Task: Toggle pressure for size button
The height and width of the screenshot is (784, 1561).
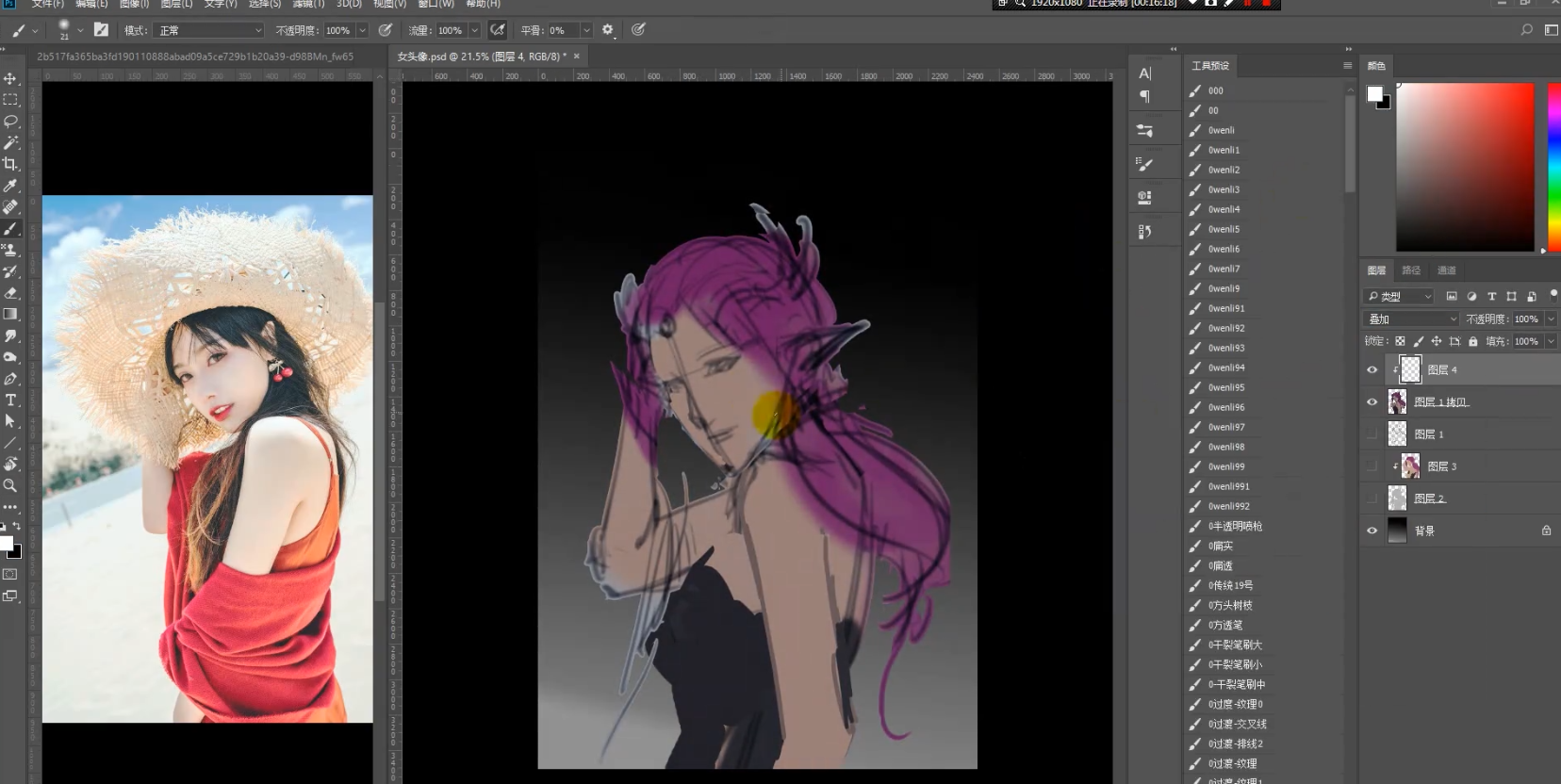Action: [638, 30]
